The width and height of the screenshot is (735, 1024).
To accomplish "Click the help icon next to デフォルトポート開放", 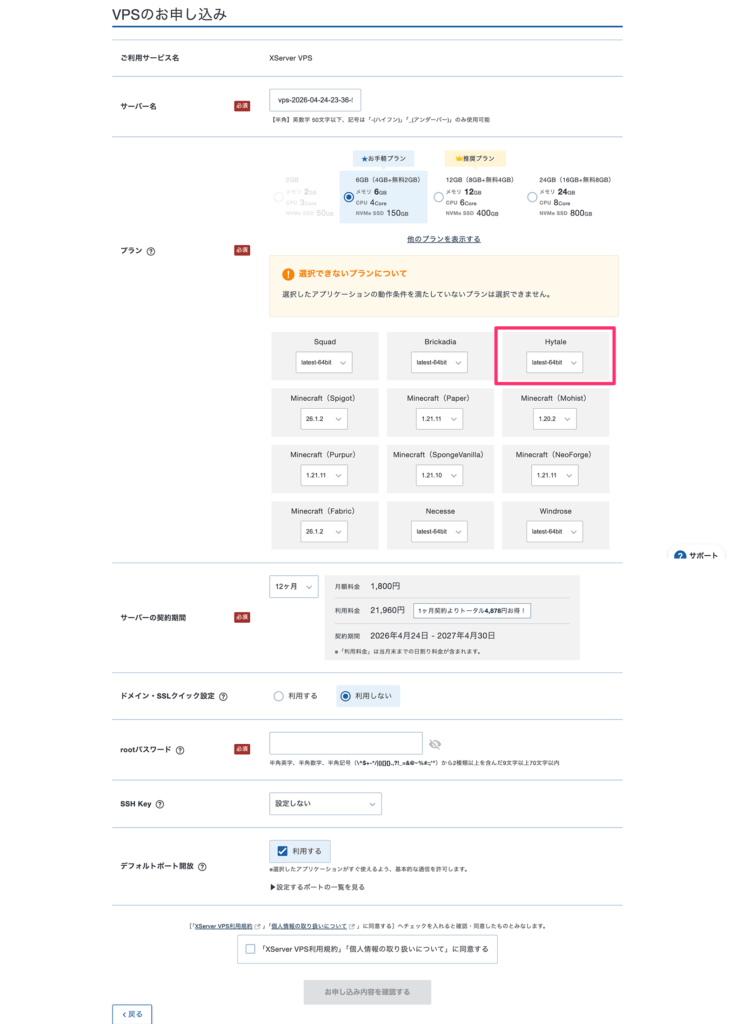I will coord(203,866).
